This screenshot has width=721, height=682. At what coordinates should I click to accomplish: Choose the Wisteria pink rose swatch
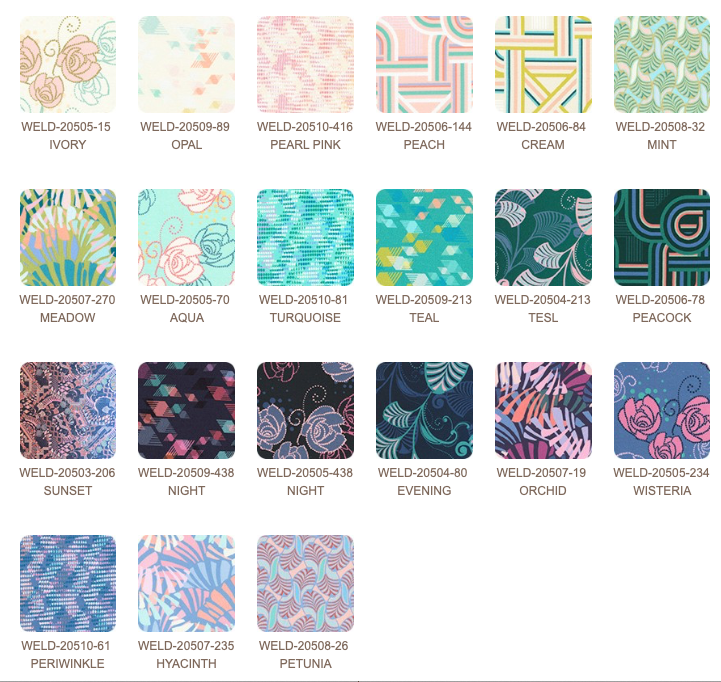pyautogui.click(x=662, y=410)
